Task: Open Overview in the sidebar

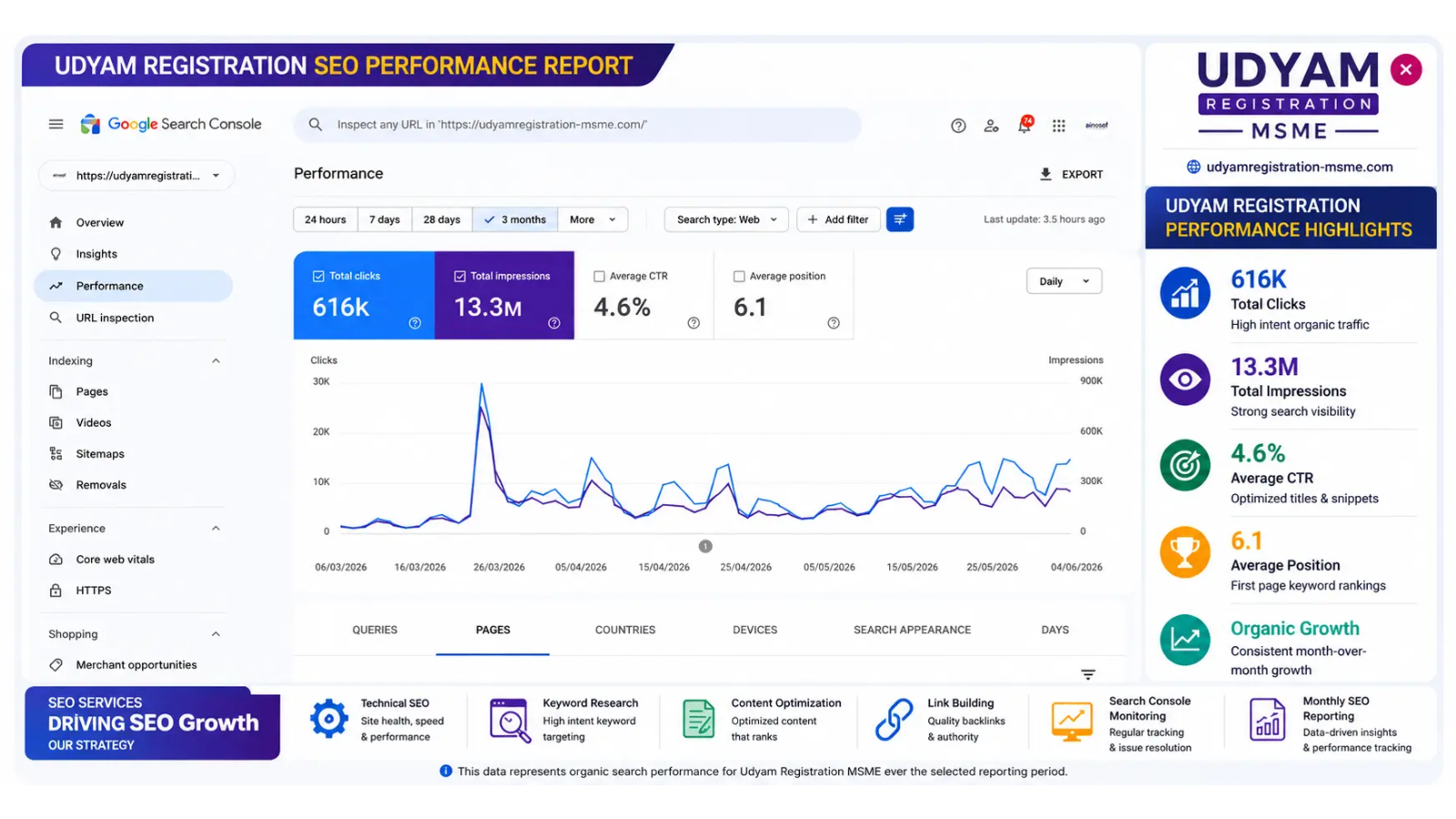Action: coord(133,223)
